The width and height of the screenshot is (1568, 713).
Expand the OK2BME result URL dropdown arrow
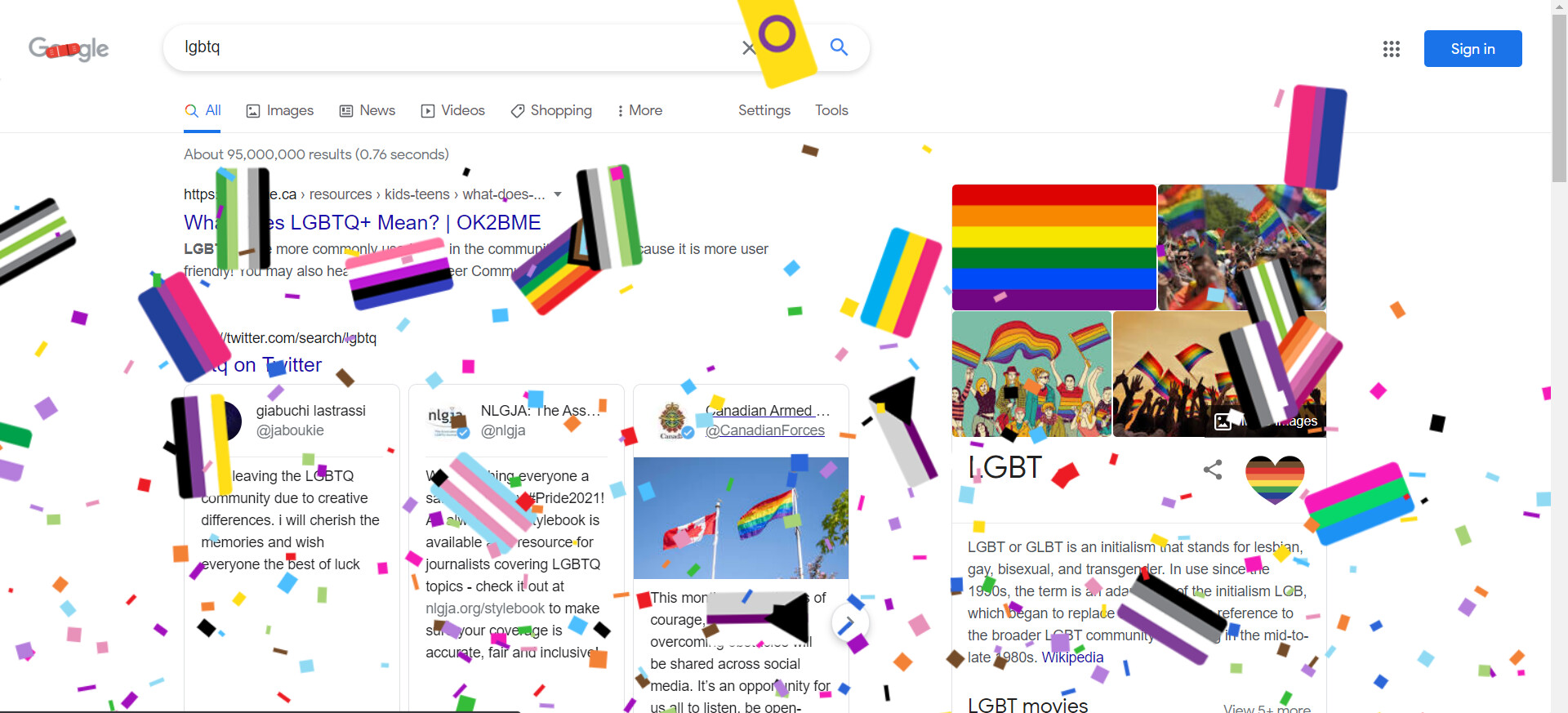pyautogui.click(x=558, y=194)
